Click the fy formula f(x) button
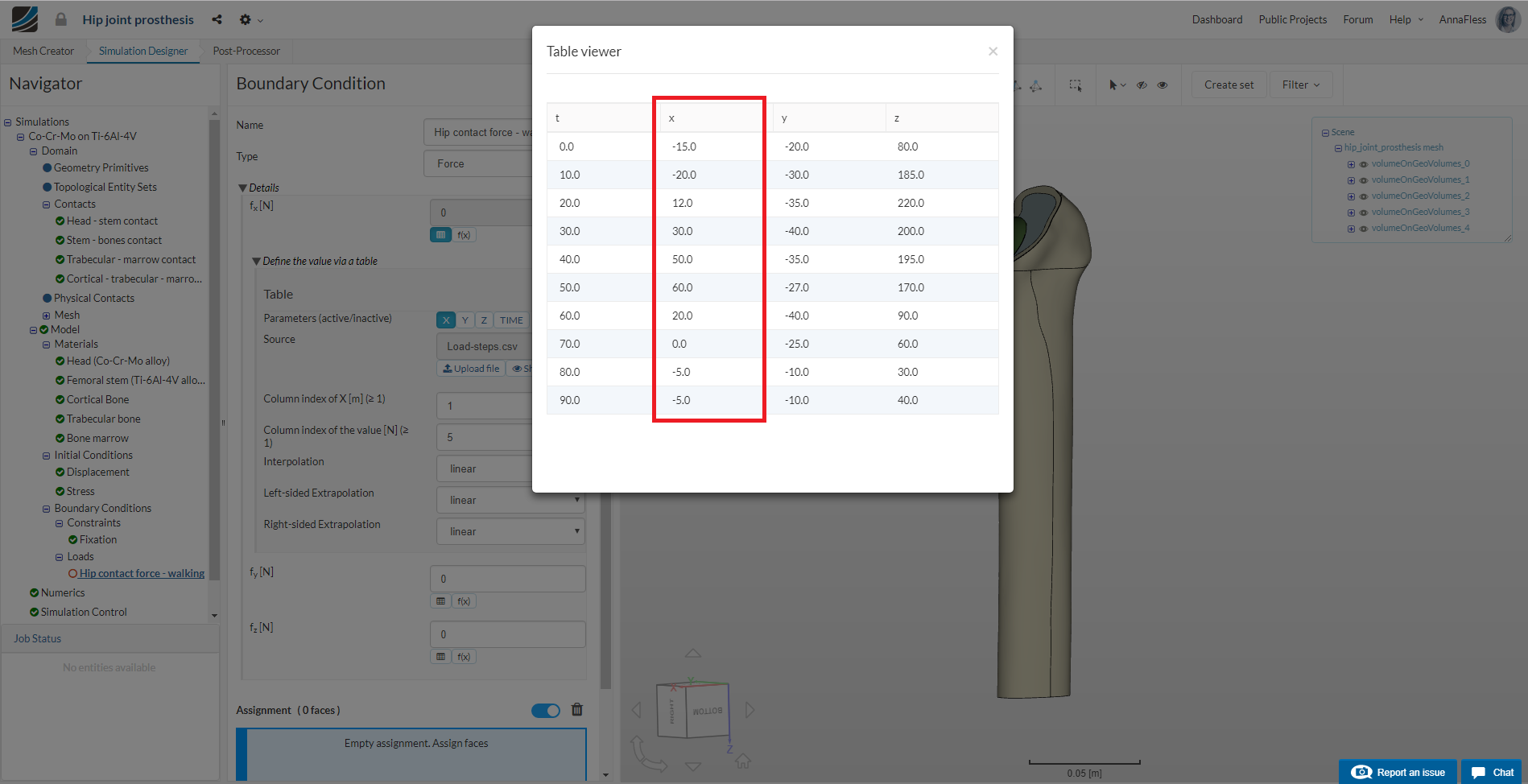1528x784 pixels. coord(464,601)
